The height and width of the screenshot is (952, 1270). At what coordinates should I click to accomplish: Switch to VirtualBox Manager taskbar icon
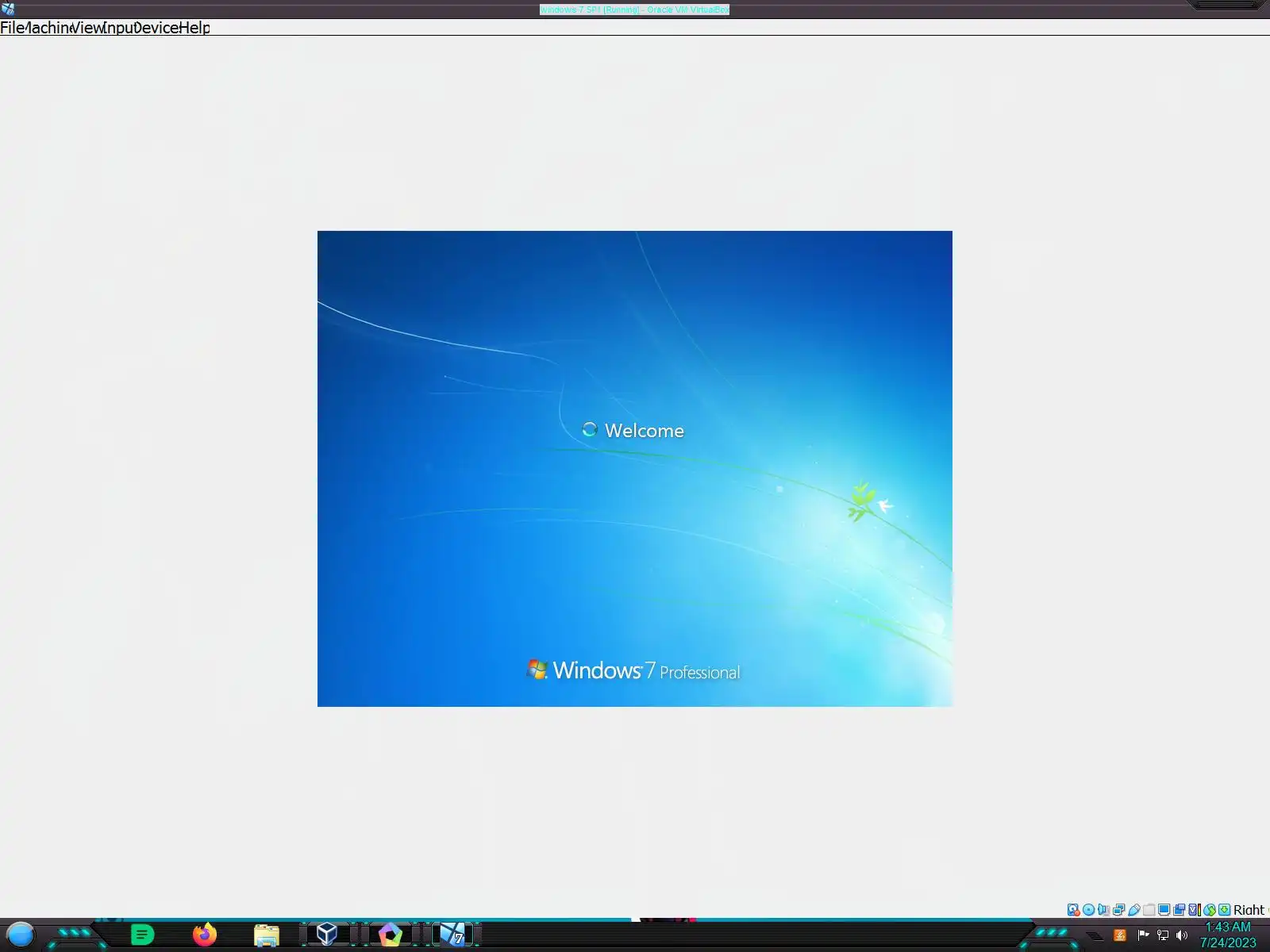(327, 935)
